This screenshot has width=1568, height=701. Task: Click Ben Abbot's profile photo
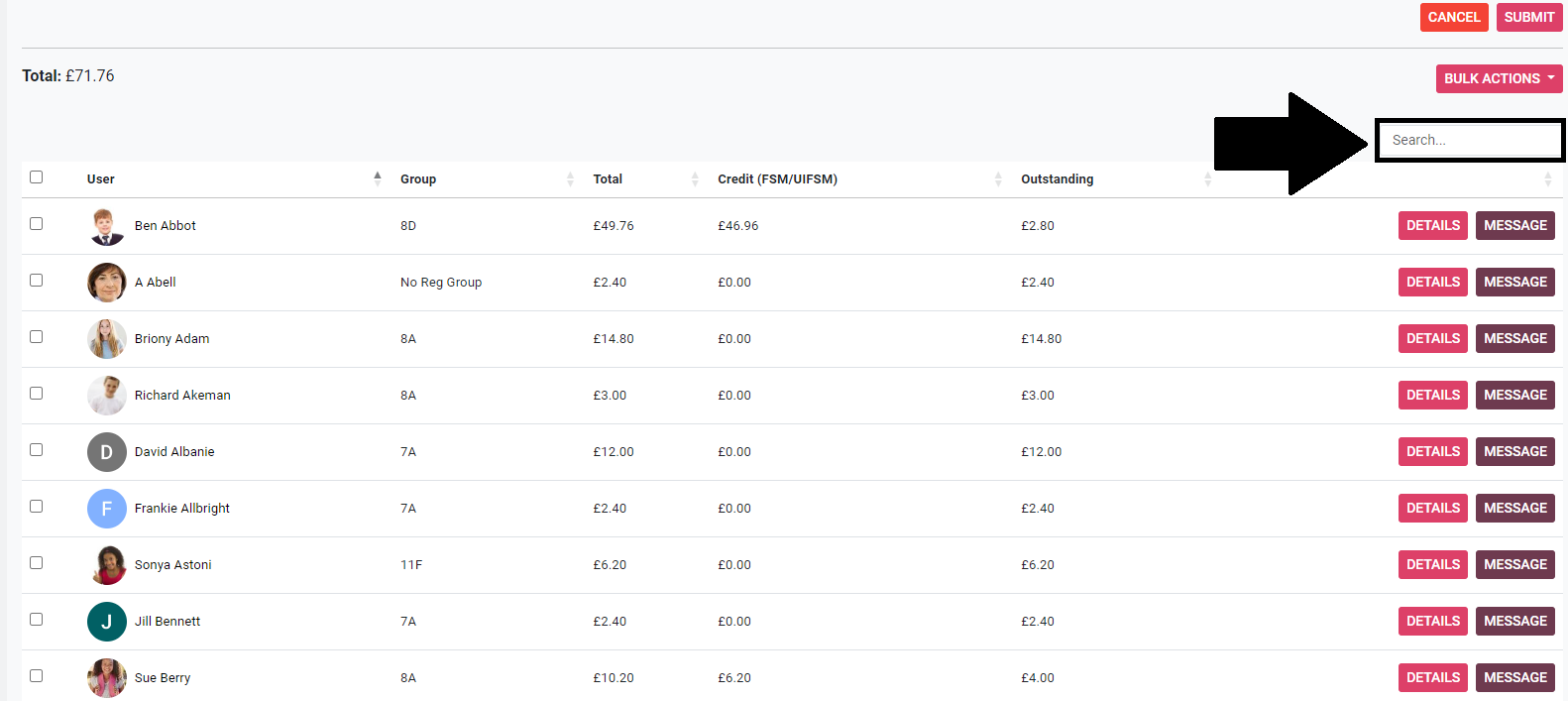(x=107, y=226)
